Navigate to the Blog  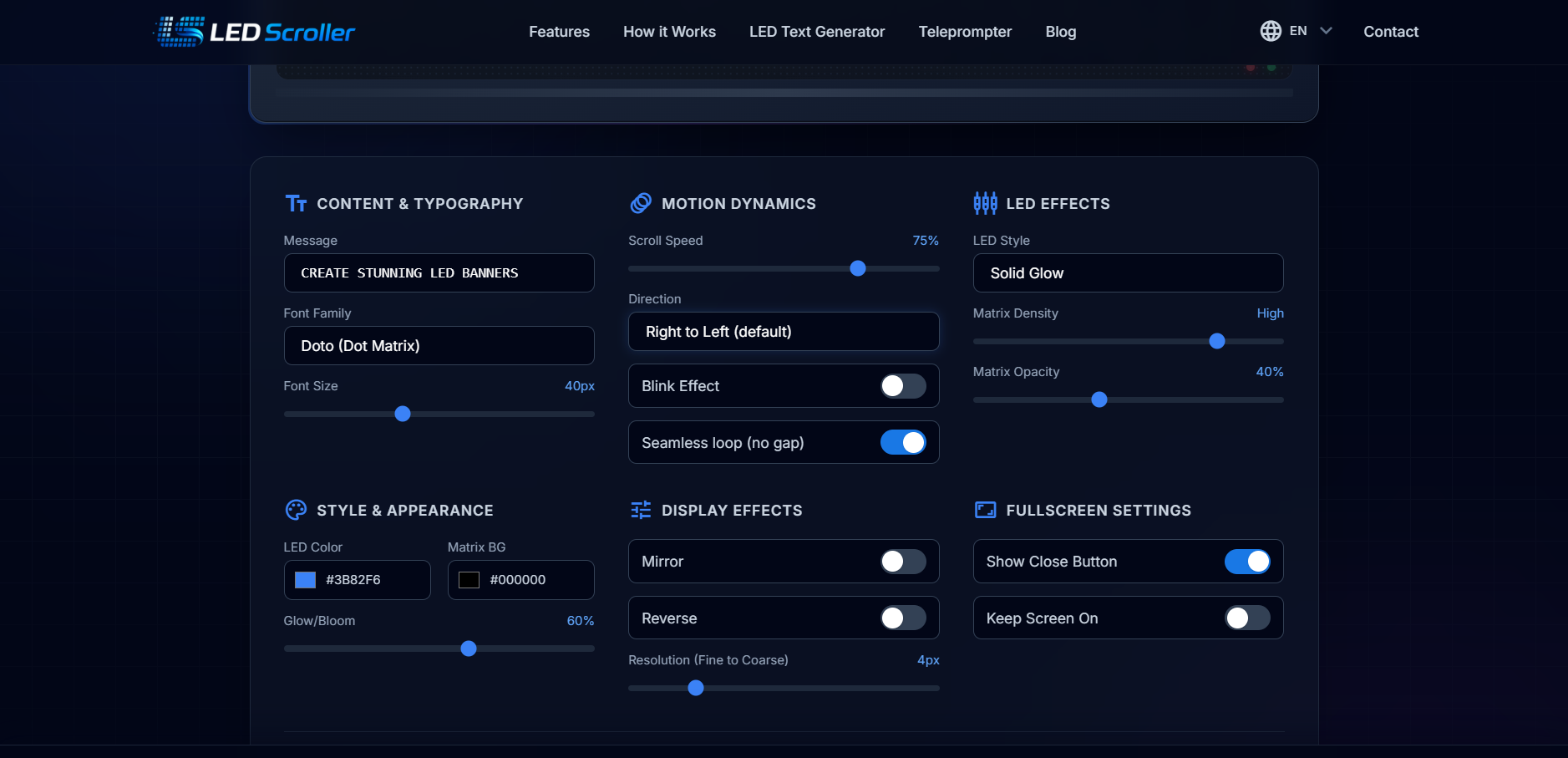1061,32
